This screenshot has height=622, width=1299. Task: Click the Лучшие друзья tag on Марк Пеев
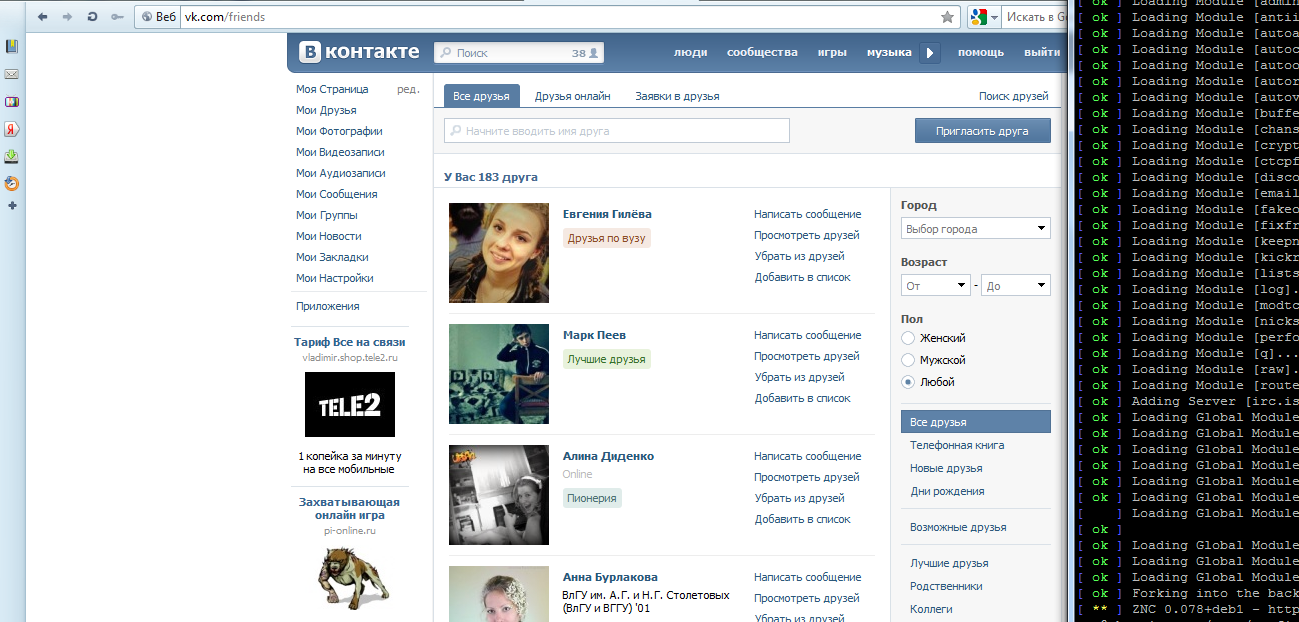pyautogui.click(x=607, y=359)
